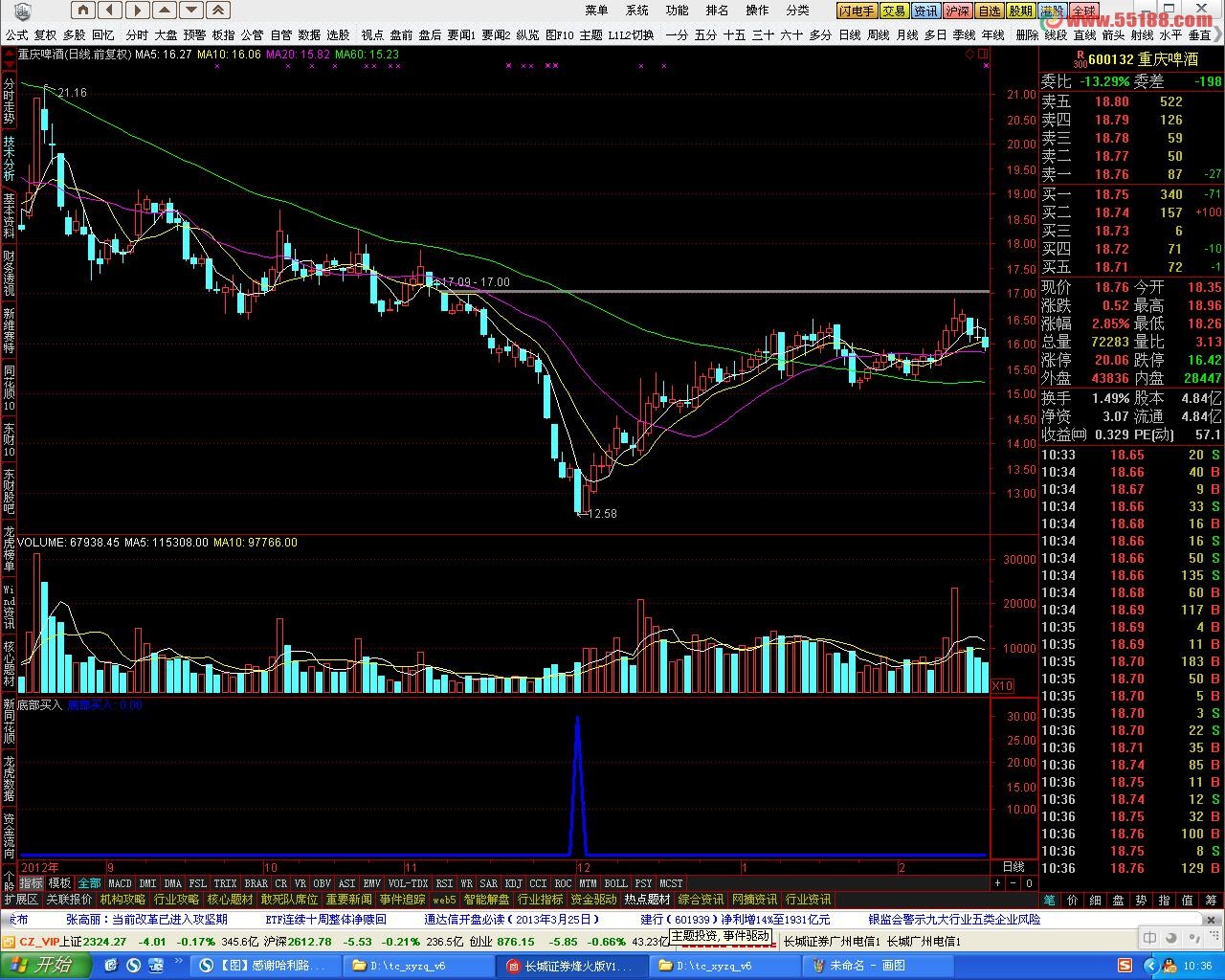Go to the home page icon

click(x=83, y=11)
